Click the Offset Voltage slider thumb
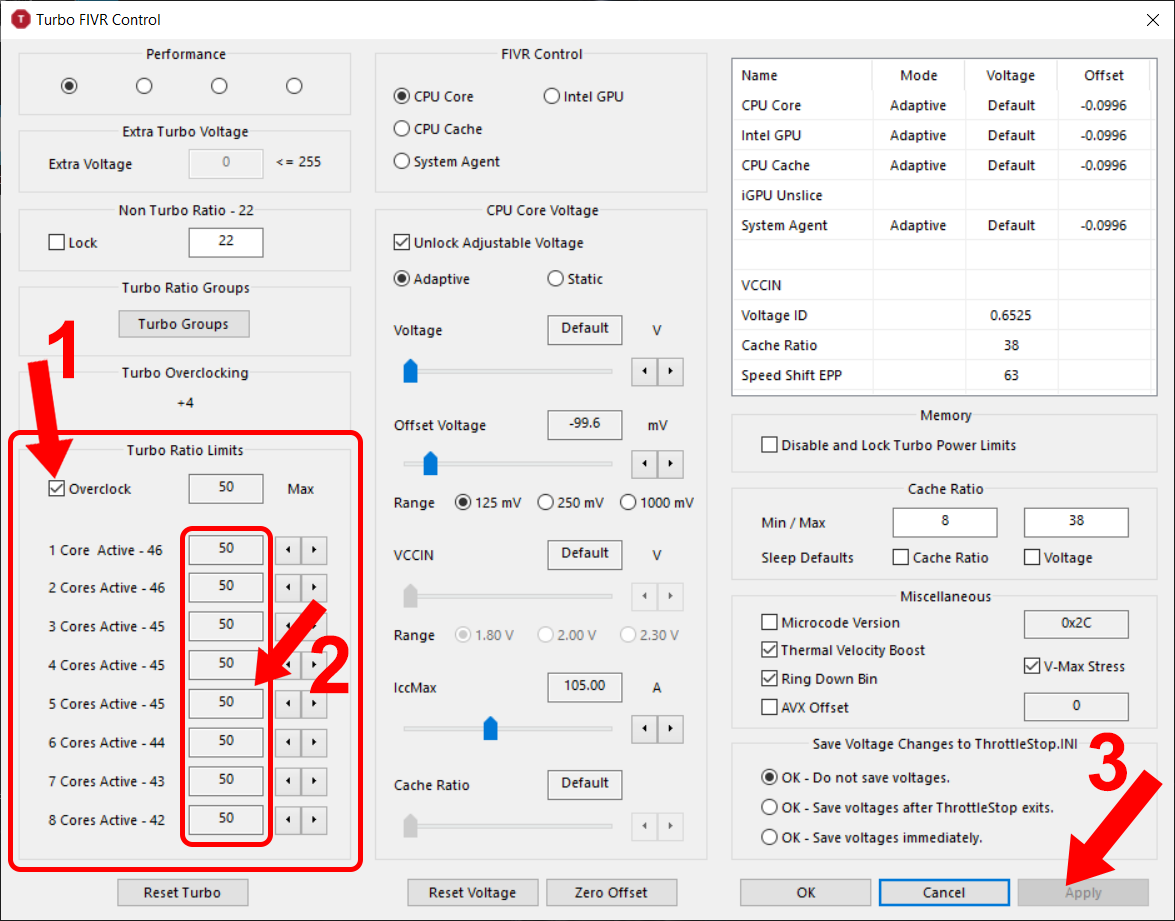Viewport: 1175px width, 921px height. tap(430, 463)
